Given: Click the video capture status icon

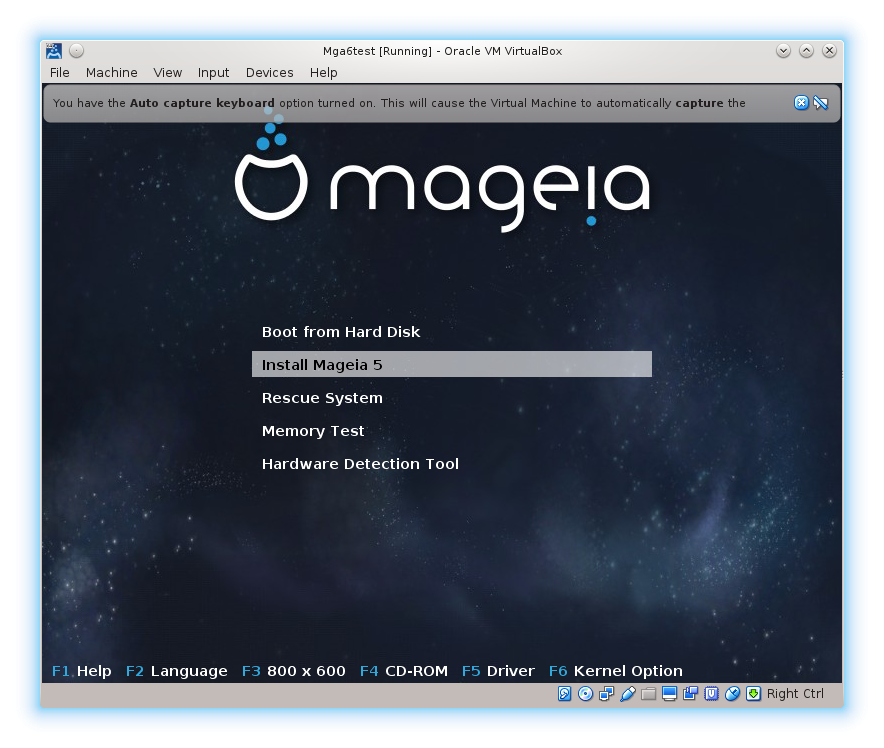Looking at the screenshot, I should [x=690, y=693].
